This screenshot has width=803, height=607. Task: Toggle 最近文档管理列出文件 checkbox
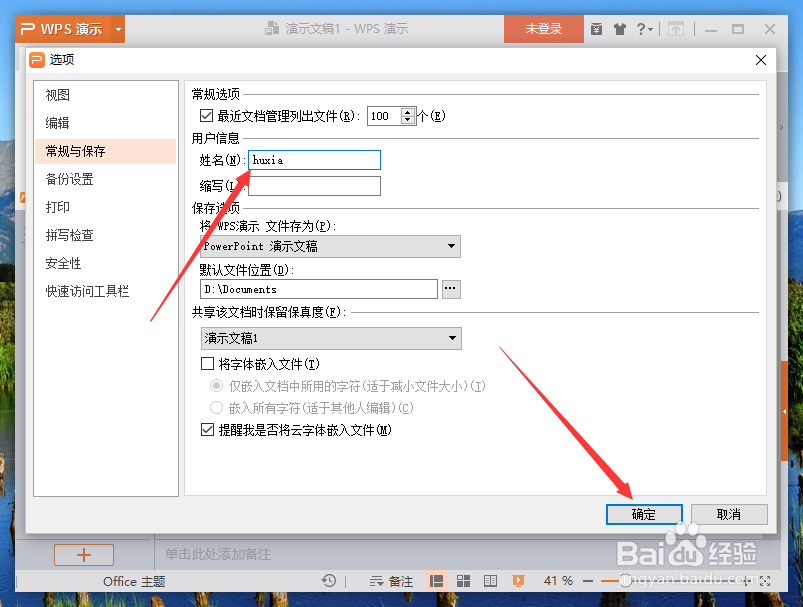(x=207, y=116)
